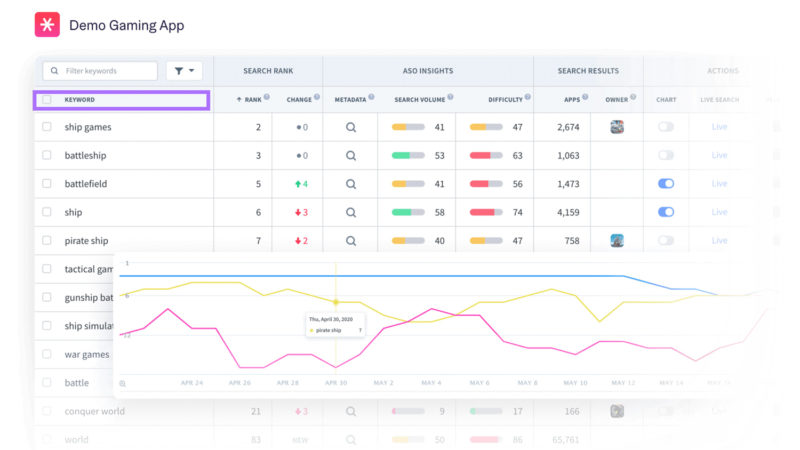This screenshot has width=800, height=450.
Task: Sort by Rank column header
Action: tap(251, 99)
